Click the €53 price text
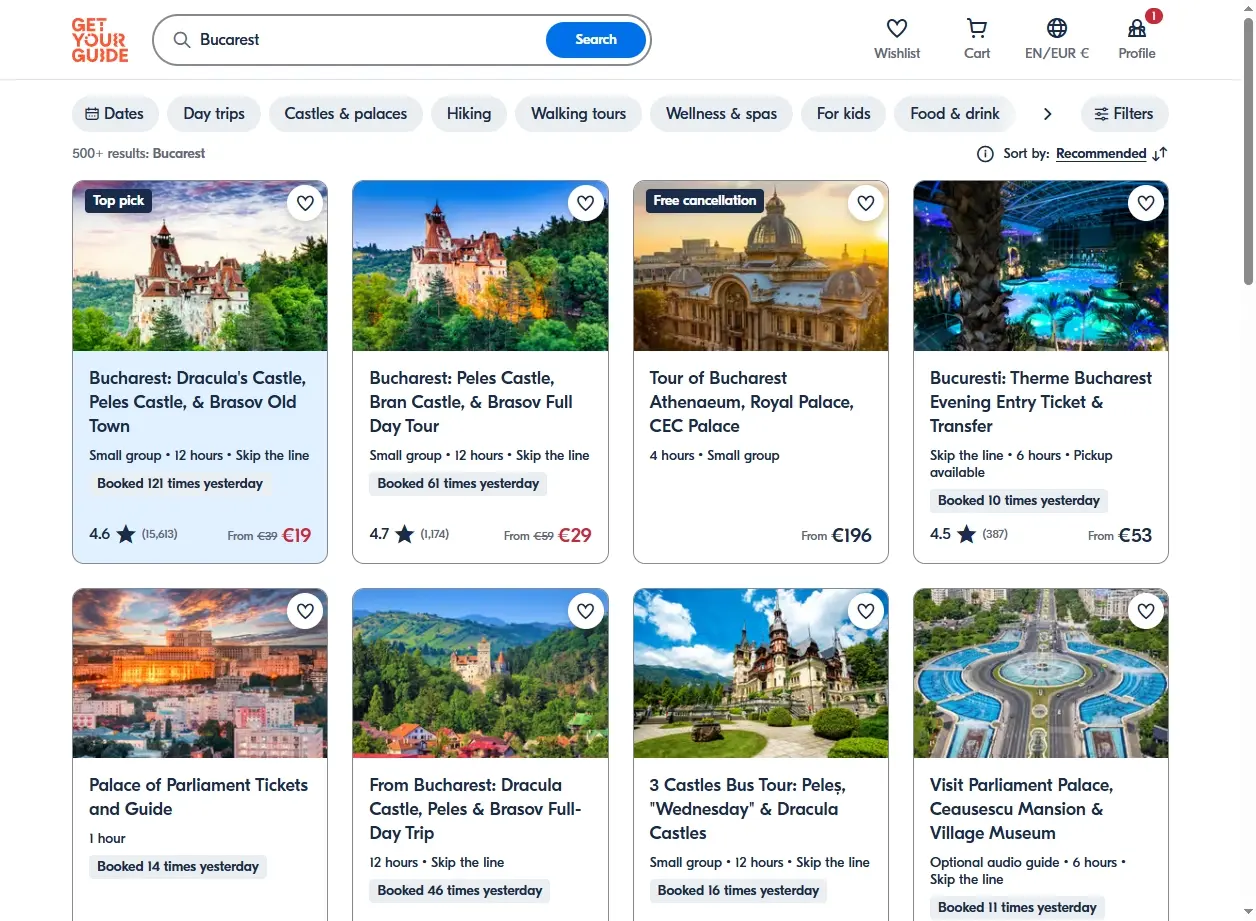Screen dimensions: 1256x921 (1135, 536)
